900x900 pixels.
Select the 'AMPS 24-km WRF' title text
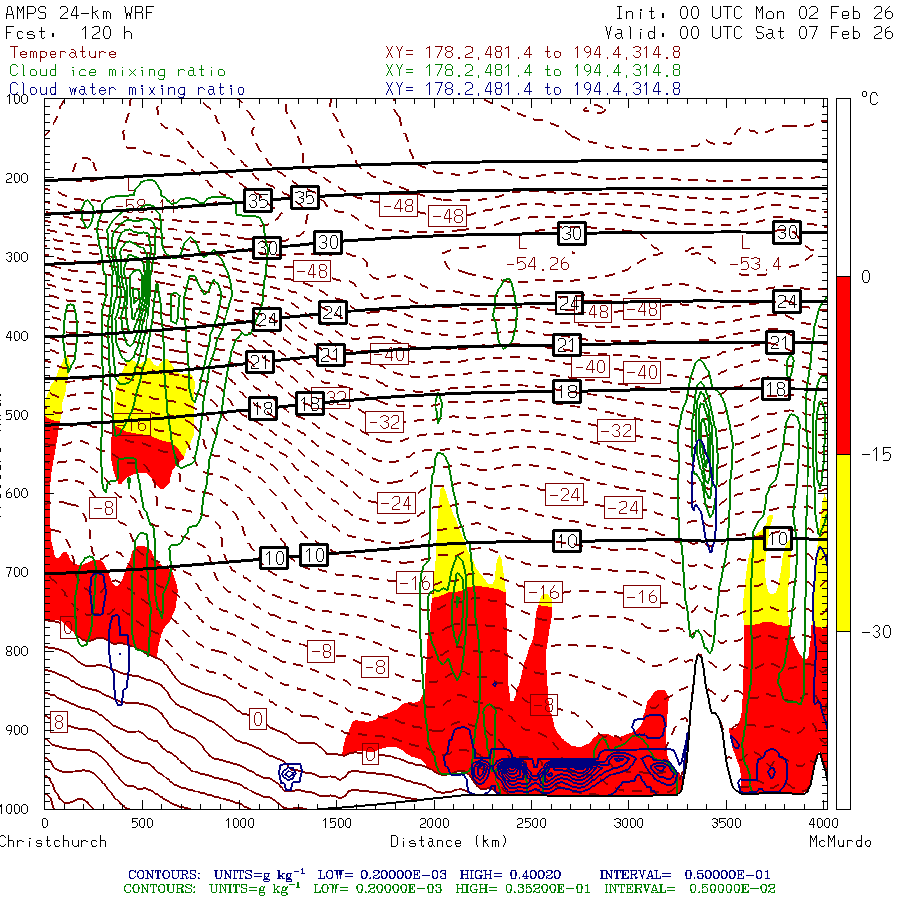tap(79, 13)
